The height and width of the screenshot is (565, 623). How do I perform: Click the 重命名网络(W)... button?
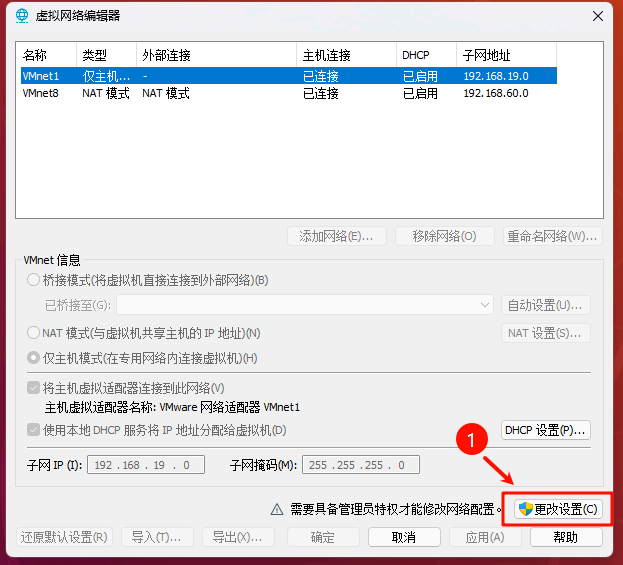[553, 236]
